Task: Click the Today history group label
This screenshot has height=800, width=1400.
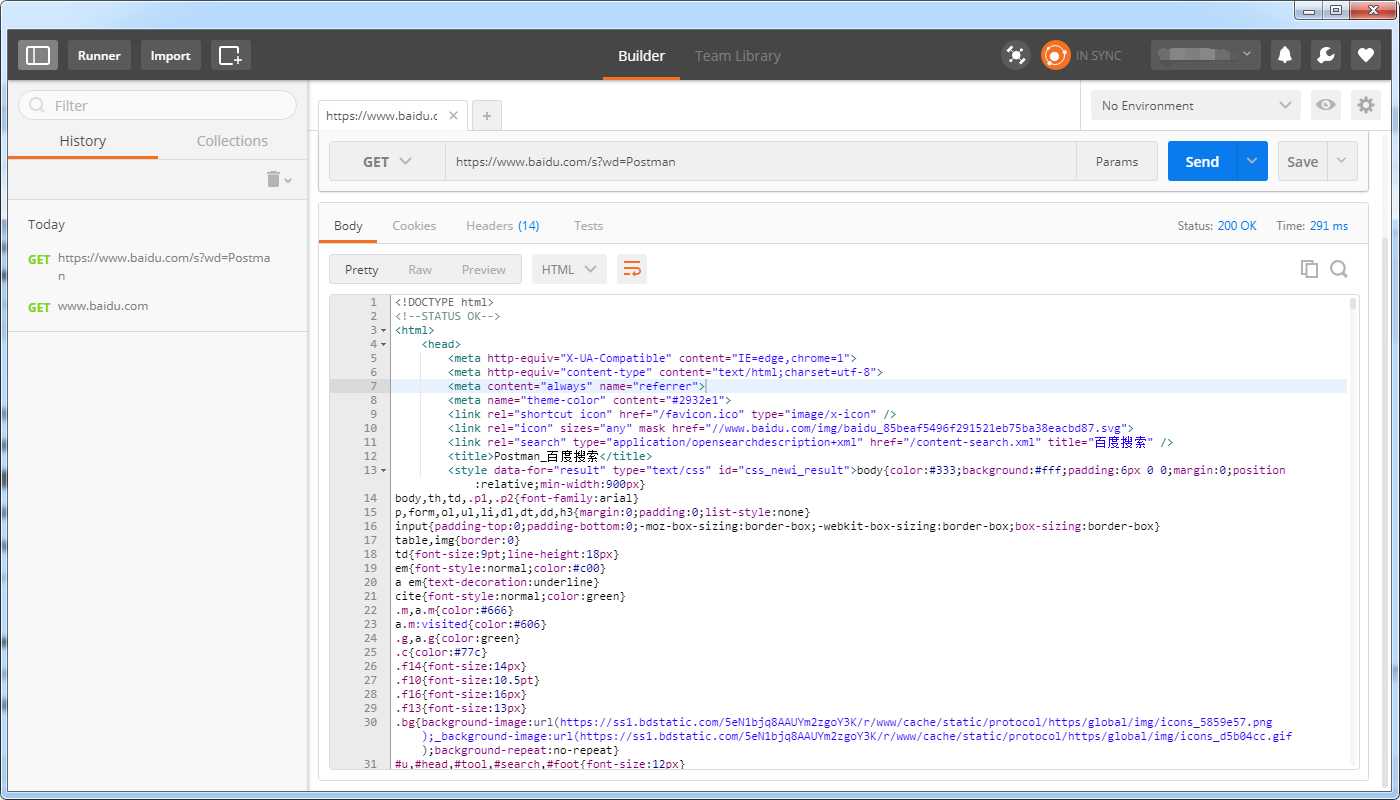Action: pos(46,224)
